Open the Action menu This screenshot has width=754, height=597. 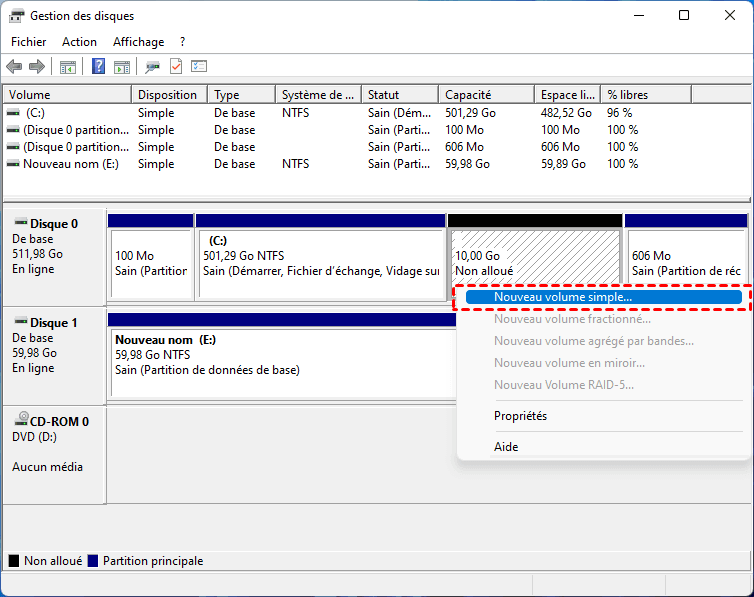click(x=79, y=42)
